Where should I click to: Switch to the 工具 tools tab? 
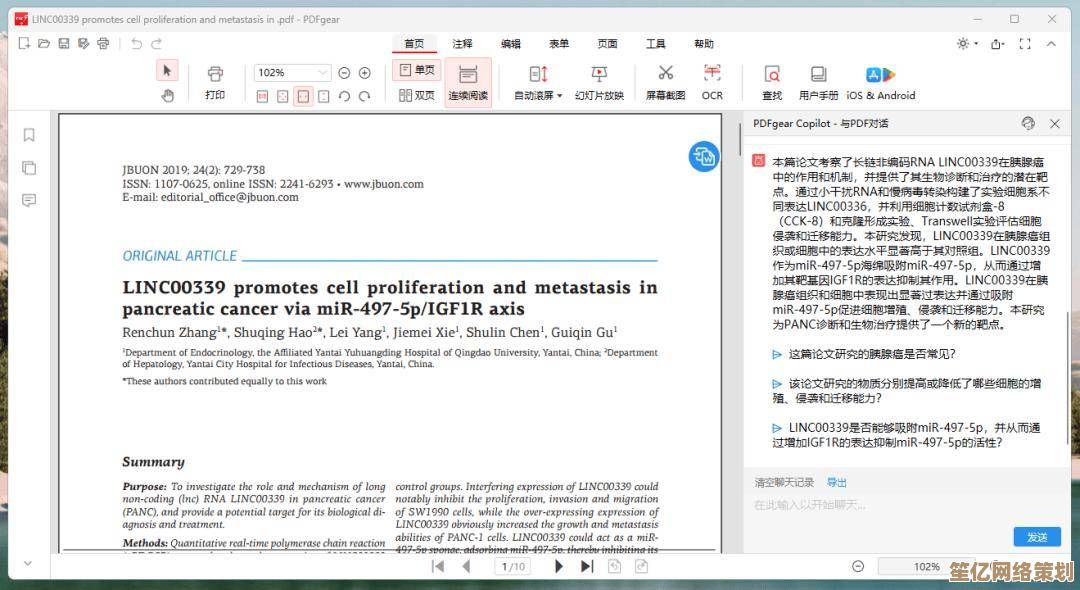click(x=655, y=44)
